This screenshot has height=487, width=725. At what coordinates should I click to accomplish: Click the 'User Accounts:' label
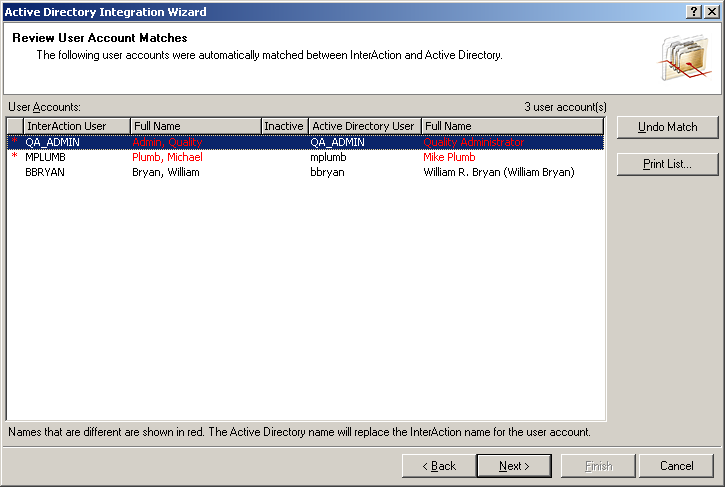[44, 107]
